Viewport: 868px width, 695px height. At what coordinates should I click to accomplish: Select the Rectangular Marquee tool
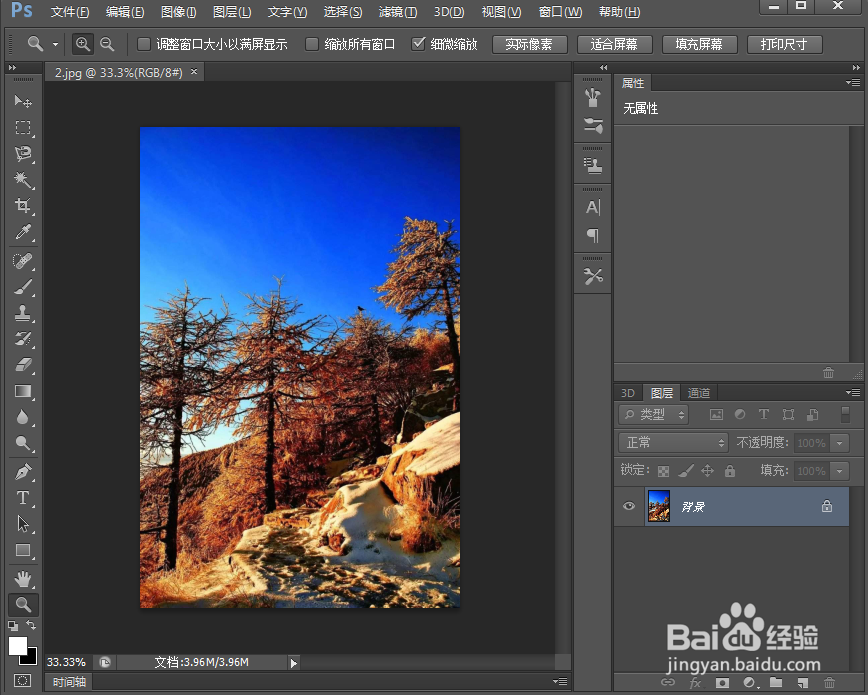(22, 128)
